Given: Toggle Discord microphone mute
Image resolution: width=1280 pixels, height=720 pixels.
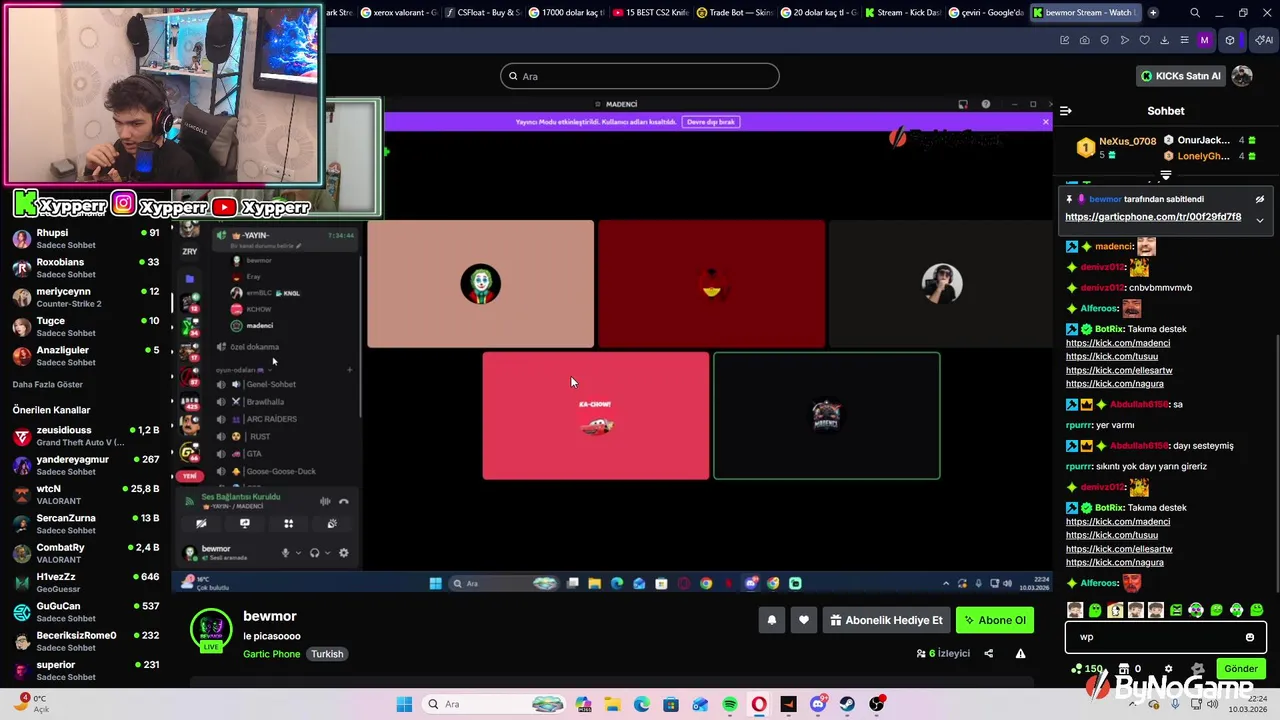Looking at the screenshot, I should click(x=285, y=553).
